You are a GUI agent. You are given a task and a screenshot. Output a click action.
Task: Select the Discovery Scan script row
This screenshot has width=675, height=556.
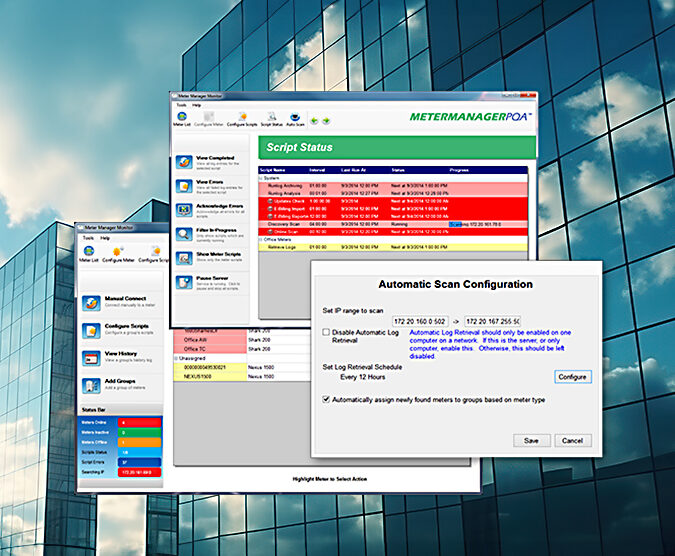tap(393, 224)
